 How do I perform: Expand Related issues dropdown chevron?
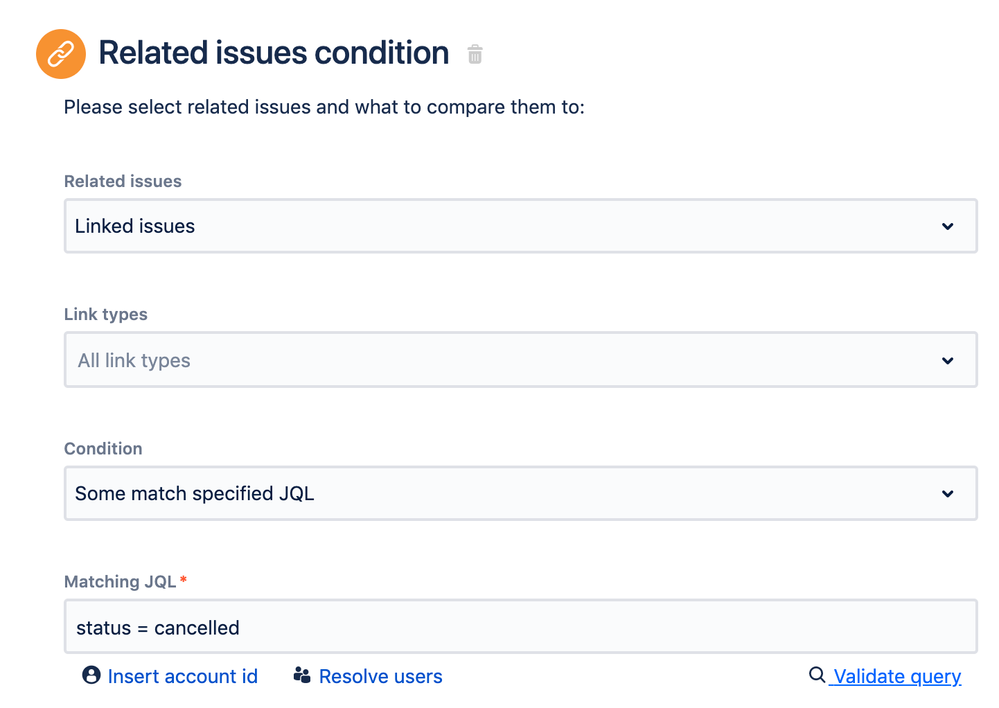point(947,226)
